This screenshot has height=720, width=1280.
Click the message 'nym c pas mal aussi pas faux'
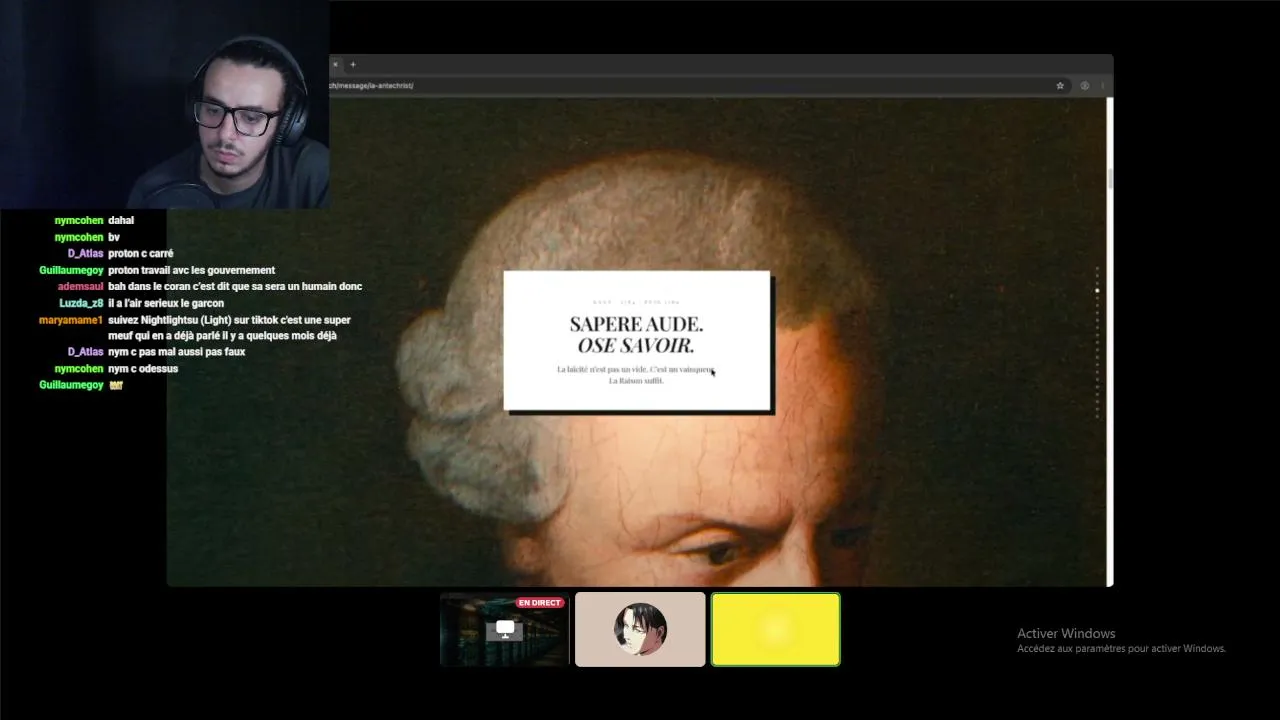176,352
